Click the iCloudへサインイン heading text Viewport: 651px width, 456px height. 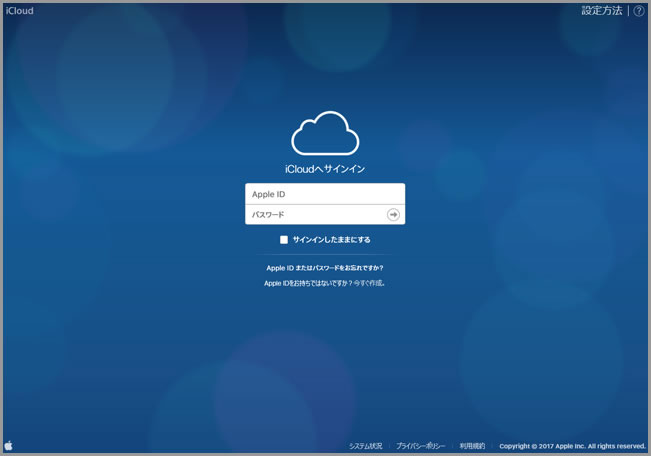[x=325, y=169]
